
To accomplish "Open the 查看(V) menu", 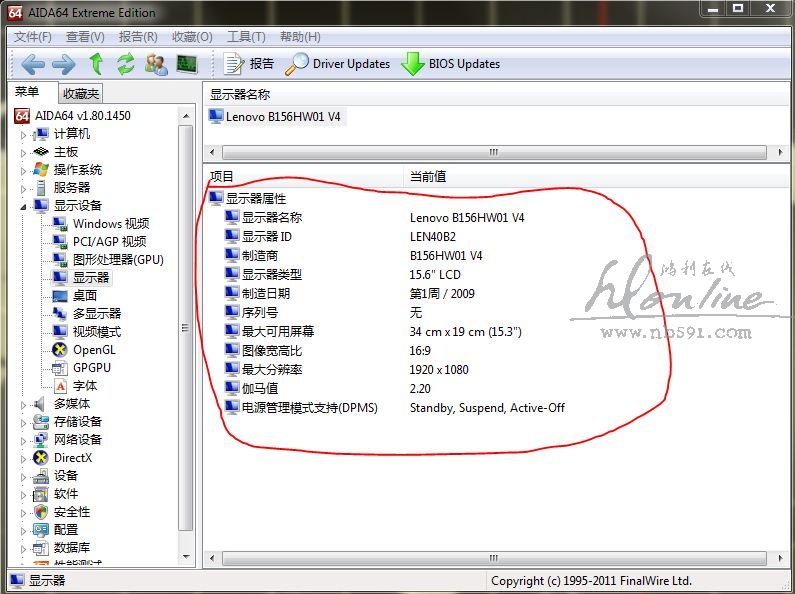I will [x=85, y=37].
